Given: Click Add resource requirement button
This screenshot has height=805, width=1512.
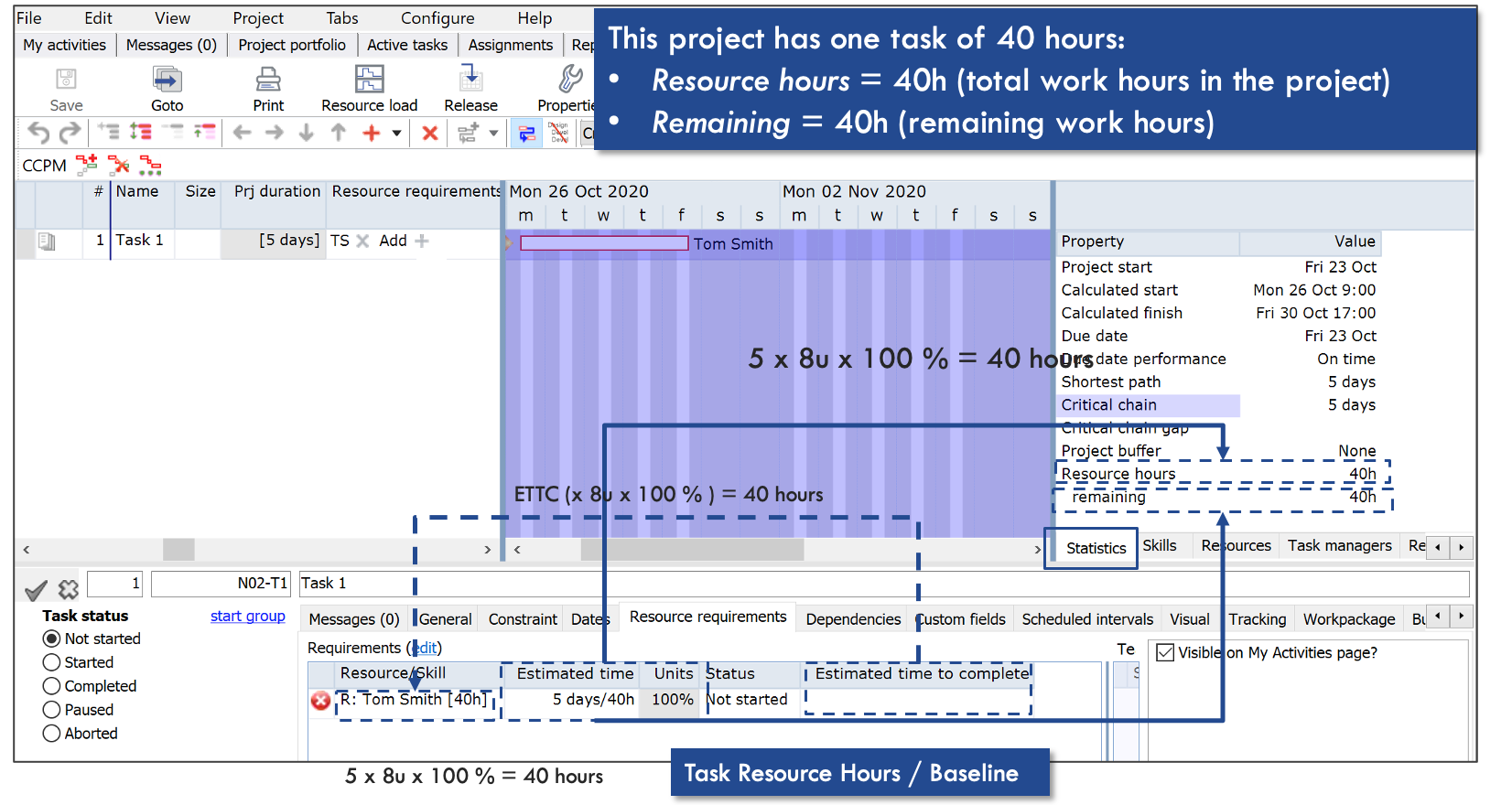Looking at the screenshot, I should click(x=404, y=241).
